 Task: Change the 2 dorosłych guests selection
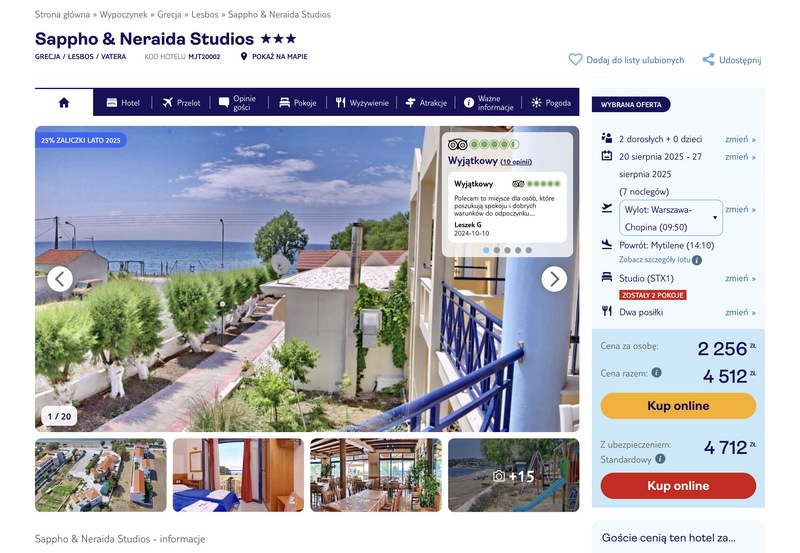coord(740,139)
